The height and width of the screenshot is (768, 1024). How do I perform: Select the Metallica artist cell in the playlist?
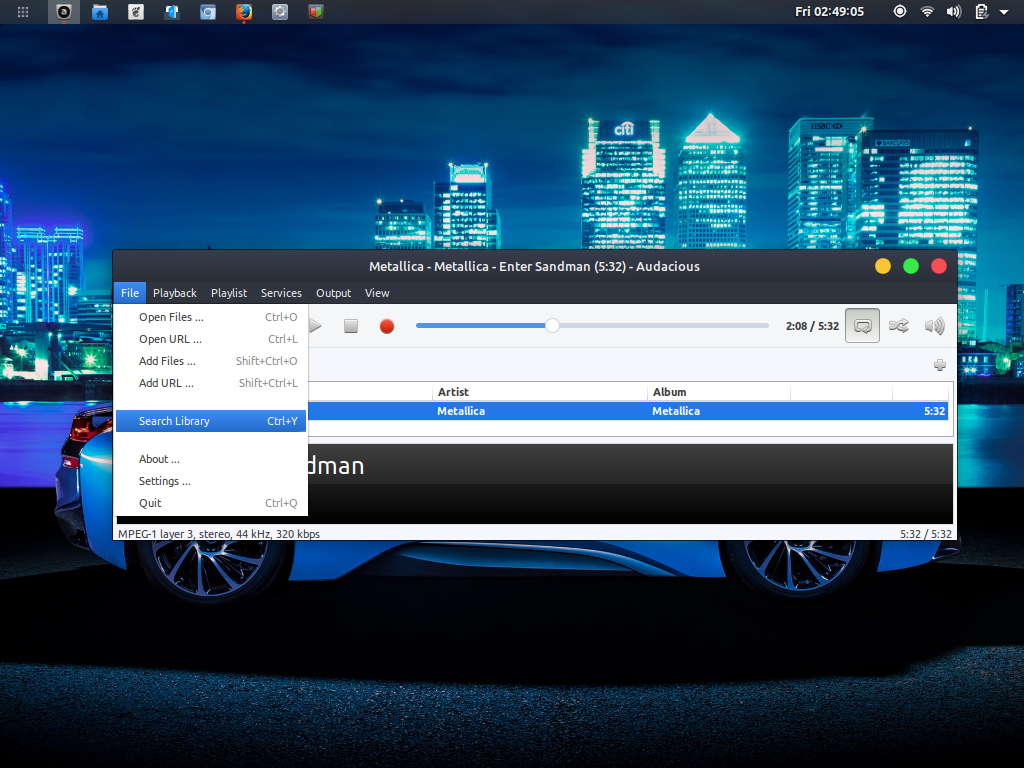tap(460, 411)
